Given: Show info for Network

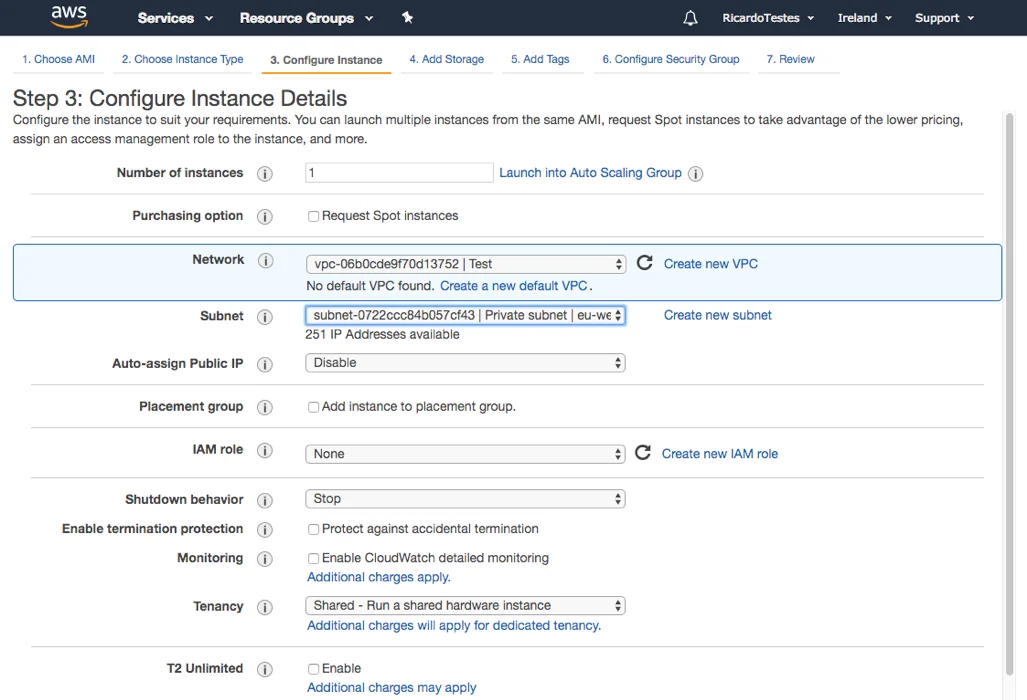Looking at the screenshot, I should tap(265, 261).
